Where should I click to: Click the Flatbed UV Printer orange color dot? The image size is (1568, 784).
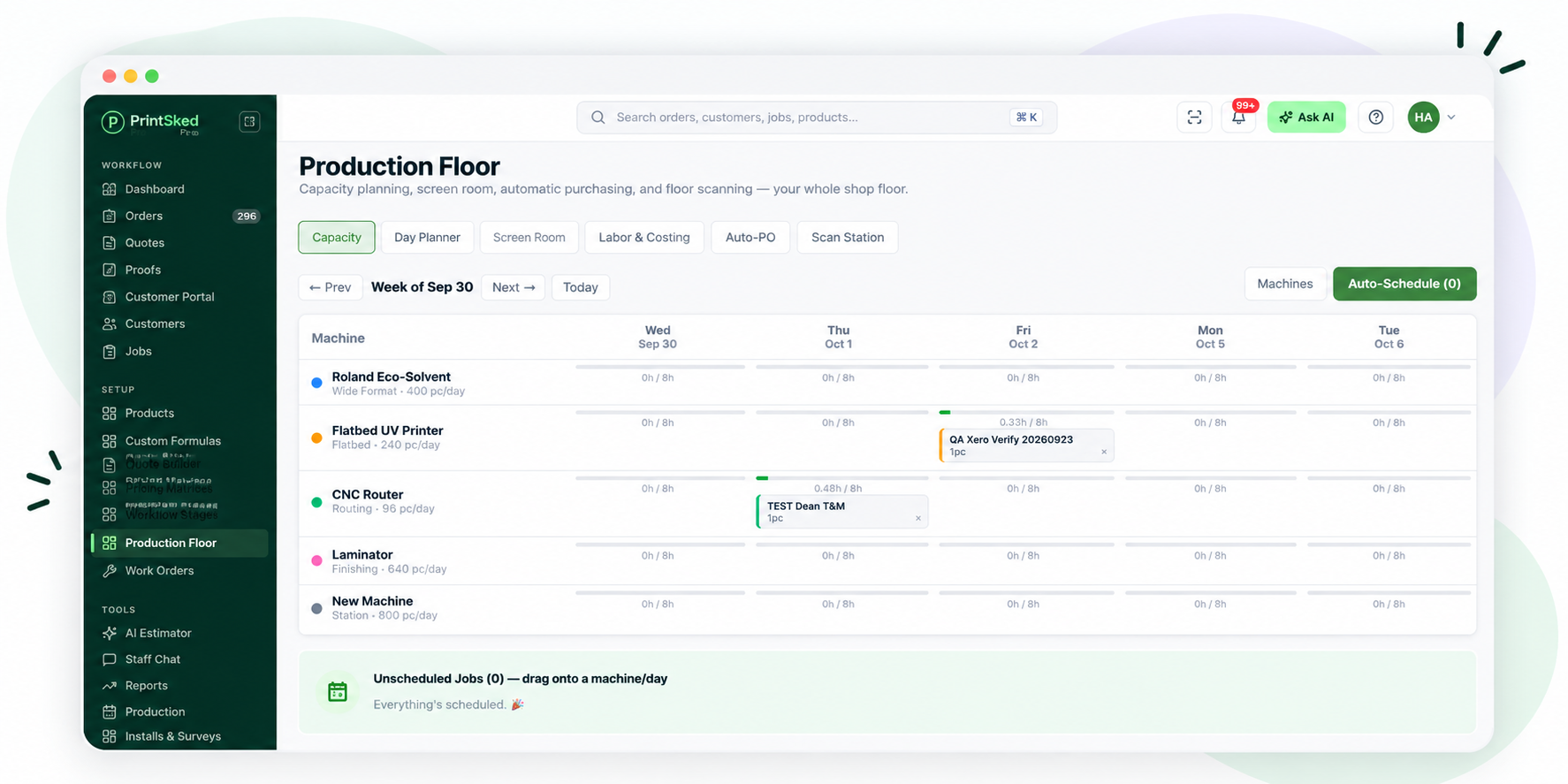(316, 438)
